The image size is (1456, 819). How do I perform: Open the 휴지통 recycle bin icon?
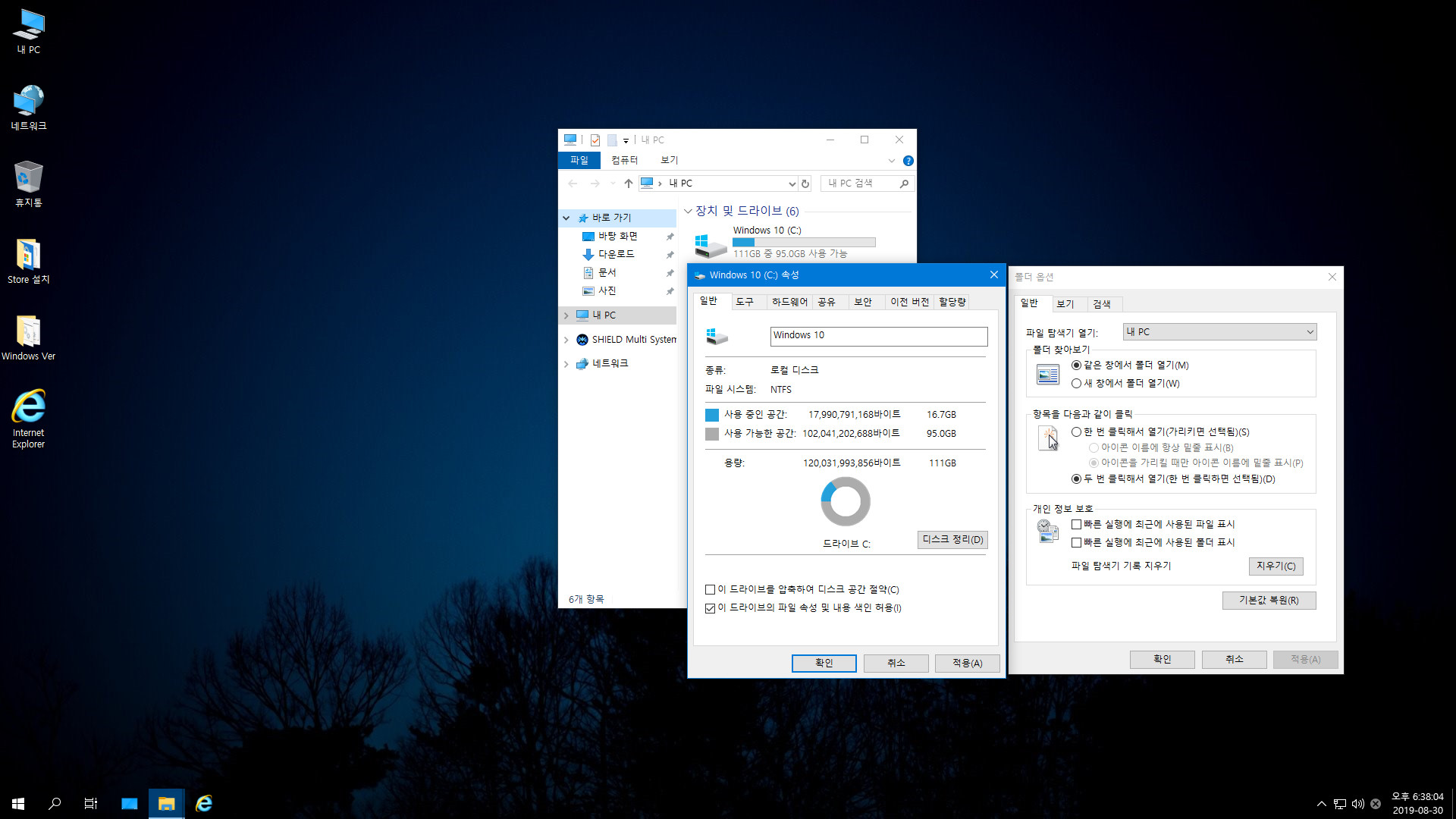(x=29, y=184)
